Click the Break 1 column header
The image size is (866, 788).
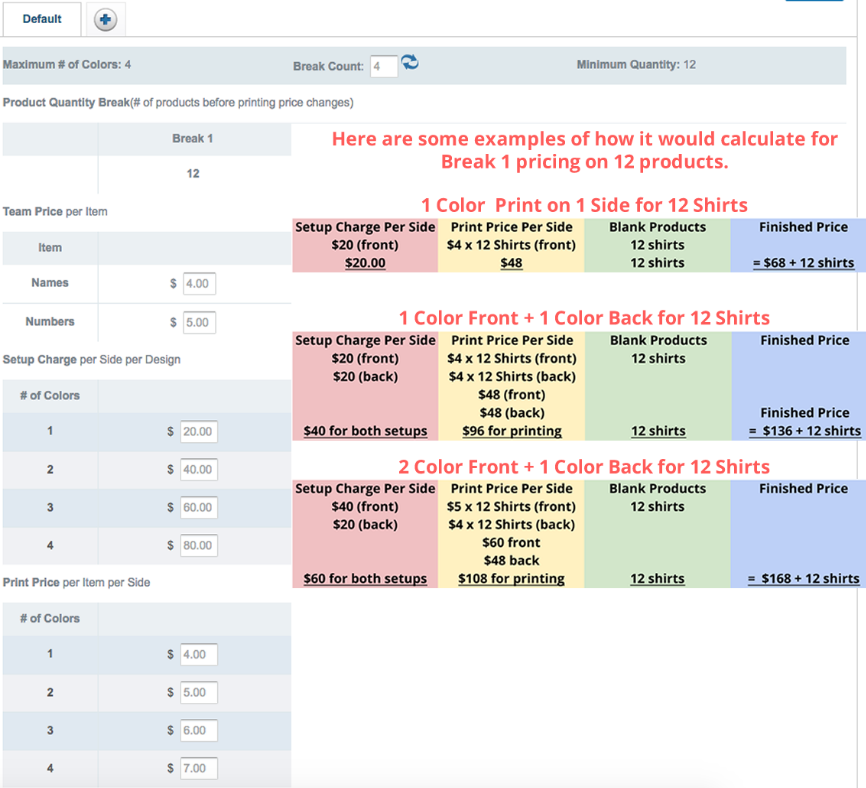[x=193, y=139]
